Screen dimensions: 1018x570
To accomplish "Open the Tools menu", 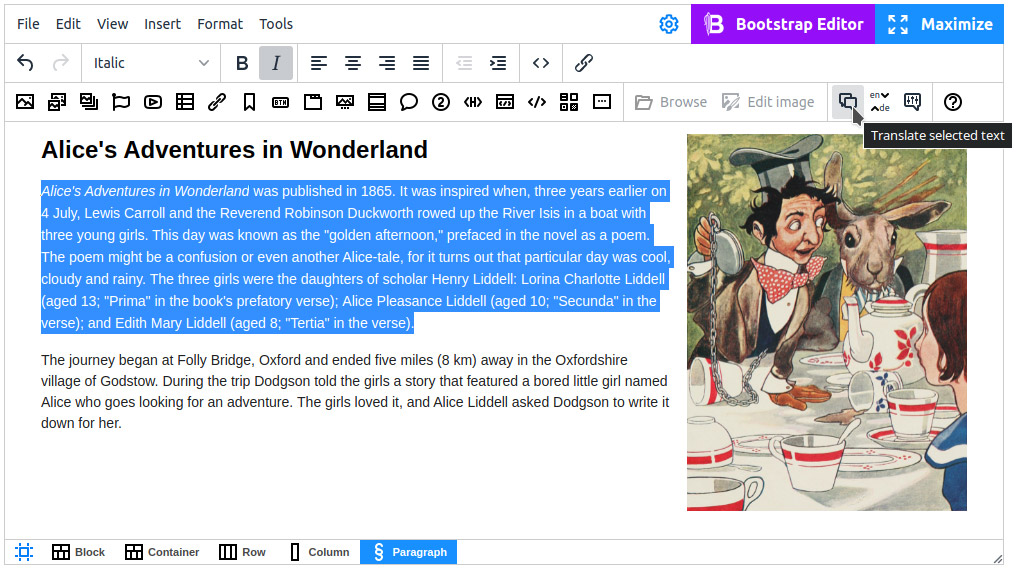I will pyautogui.click(x=276, y=24).
